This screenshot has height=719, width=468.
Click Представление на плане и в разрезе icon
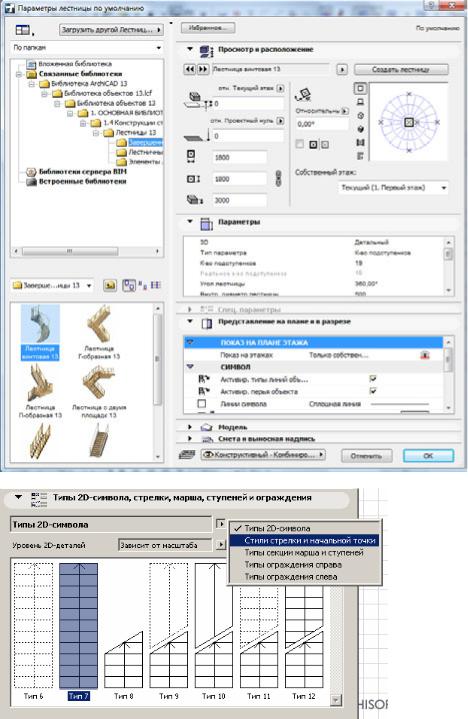tap(207, 324)
